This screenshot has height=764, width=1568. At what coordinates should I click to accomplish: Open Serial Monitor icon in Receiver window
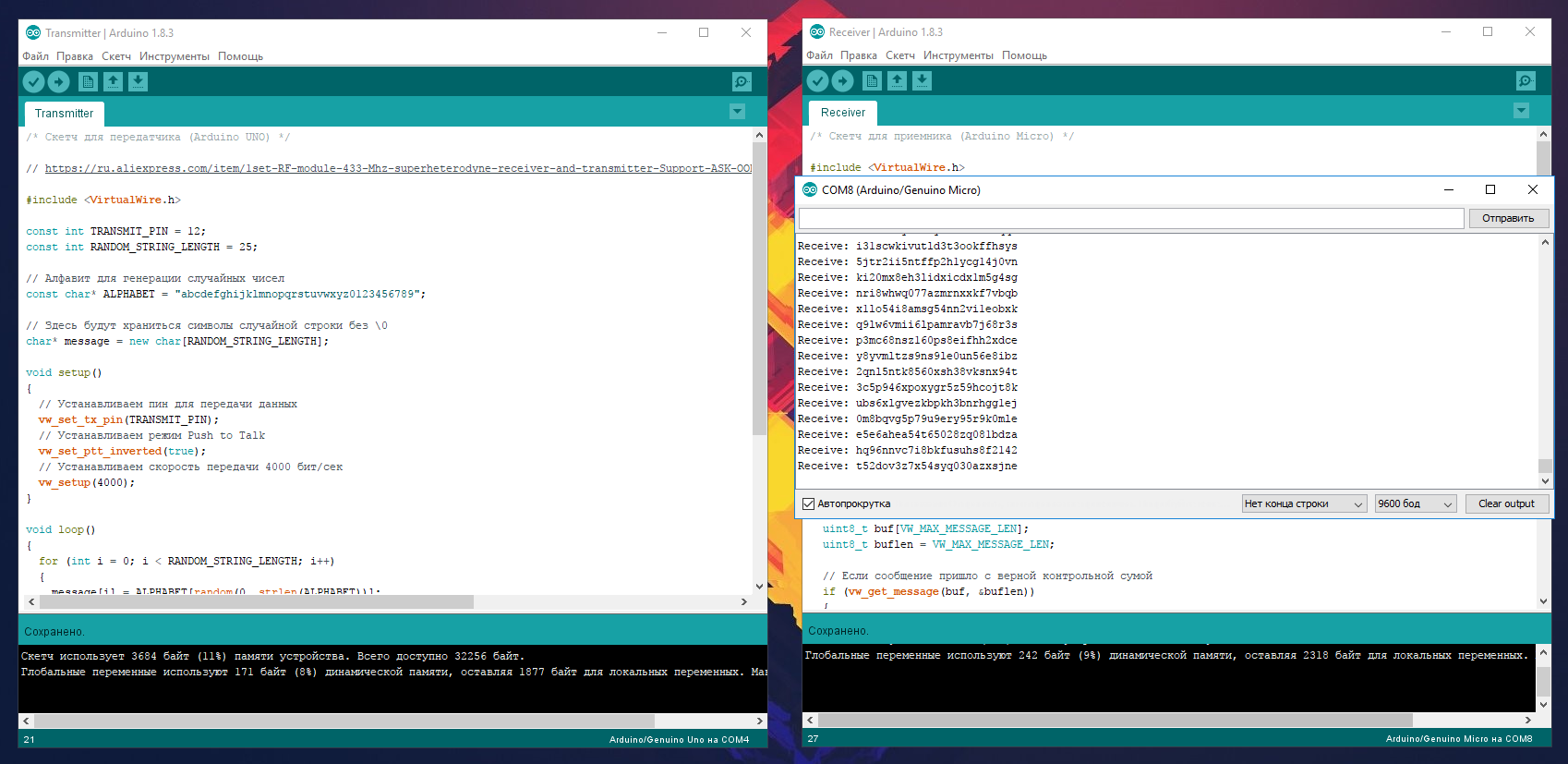pos(1526,81)
